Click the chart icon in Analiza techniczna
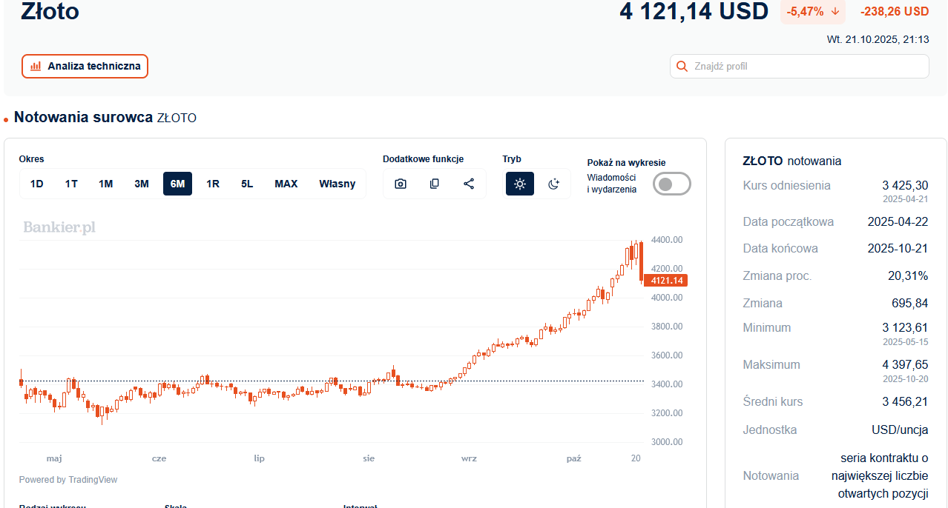 point(36,67)
